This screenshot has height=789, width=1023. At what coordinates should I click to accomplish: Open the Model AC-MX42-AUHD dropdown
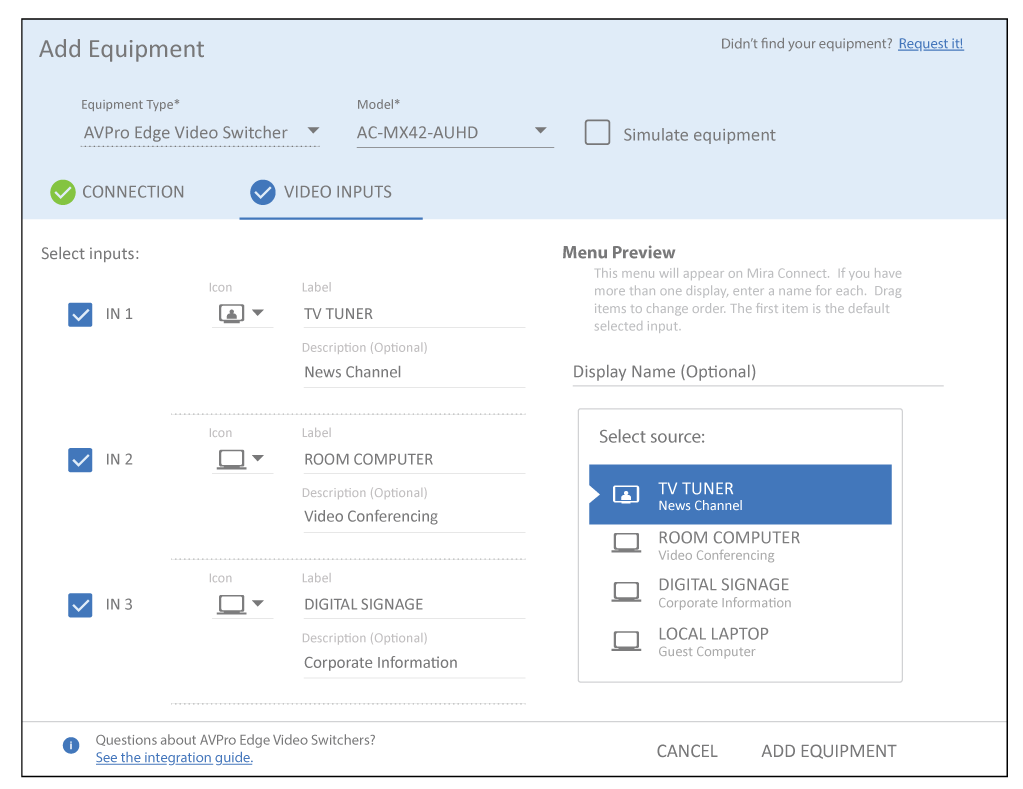pos(455,132)
